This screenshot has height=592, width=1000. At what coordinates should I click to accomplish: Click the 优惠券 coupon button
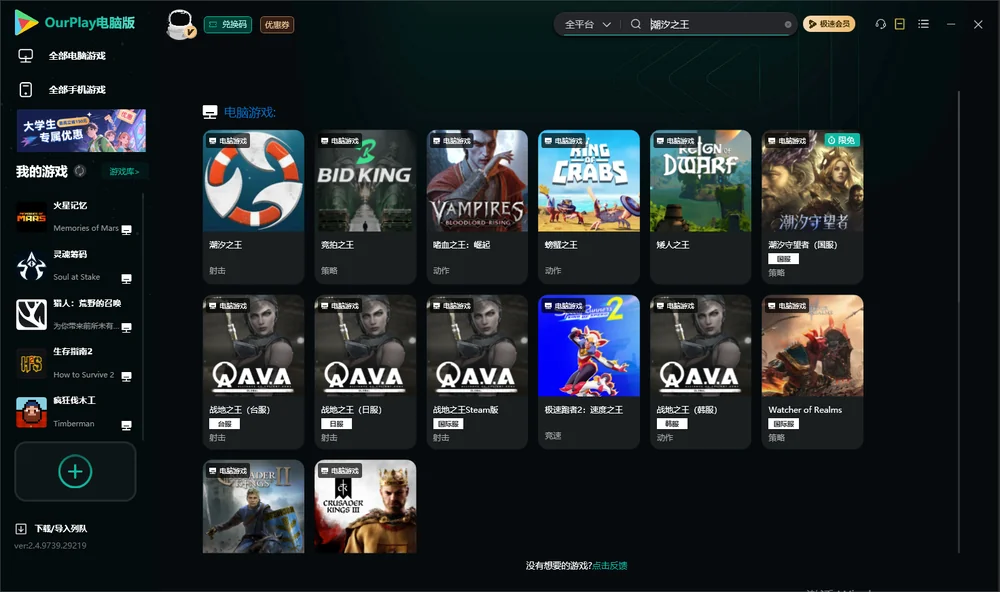[277, 24]
